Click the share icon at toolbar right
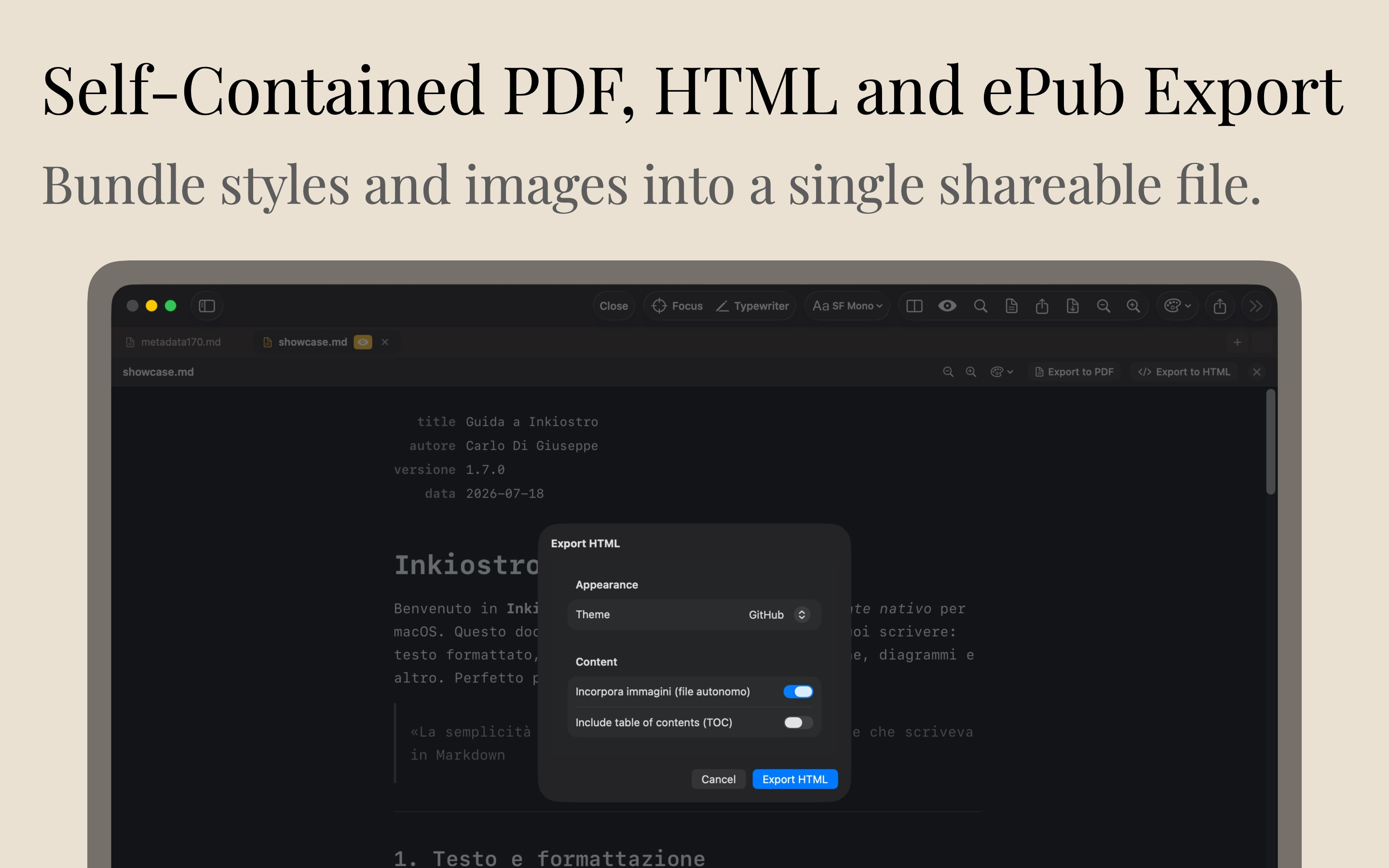Image resolution: width=1389 pixels, height=868 pixels. click(x=1220, y=306)
